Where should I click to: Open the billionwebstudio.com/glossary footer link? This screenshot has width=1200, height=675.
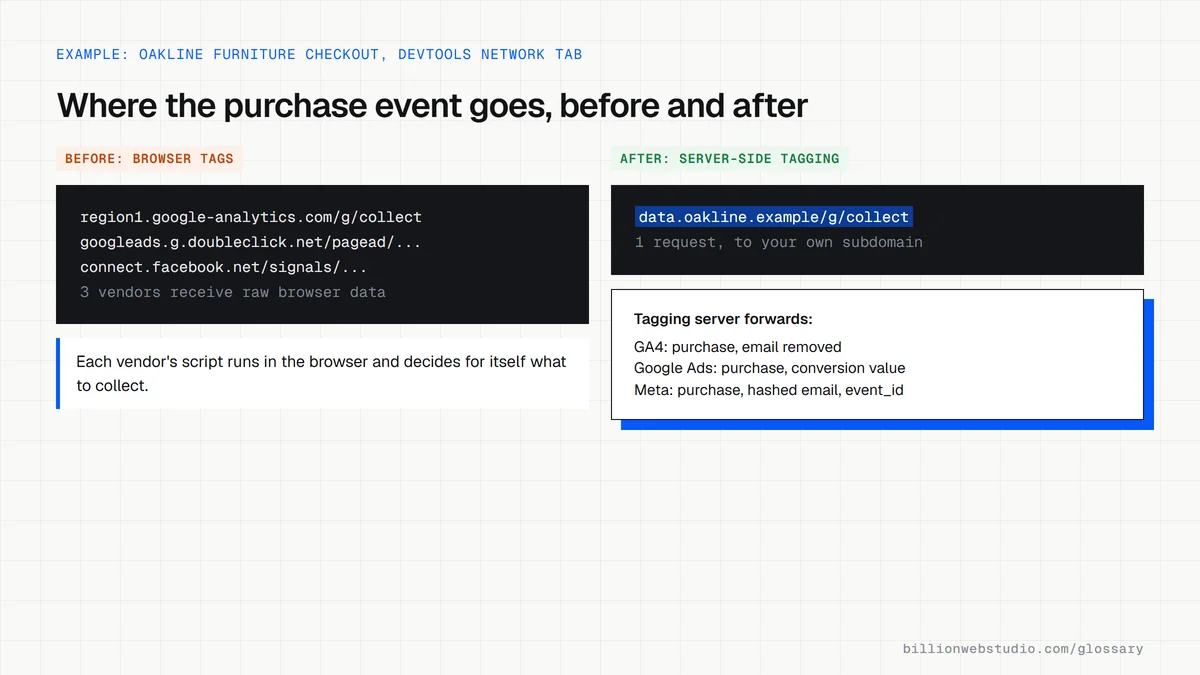tap(1023, 649)
